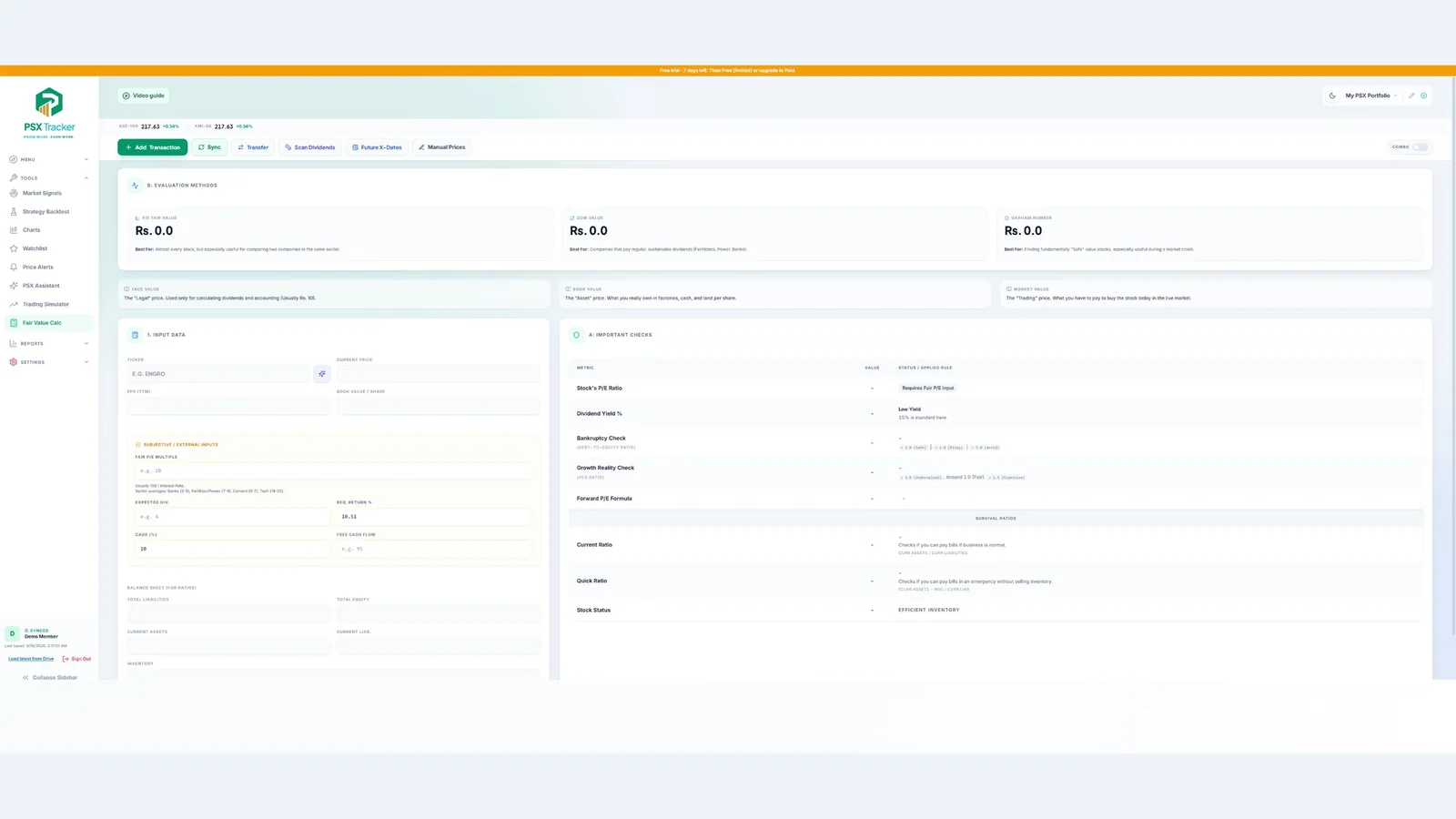The width and height of the screenshot is (1456, 819).
Task: Click the gear icon beside Settings
Action: pos(13,362)
